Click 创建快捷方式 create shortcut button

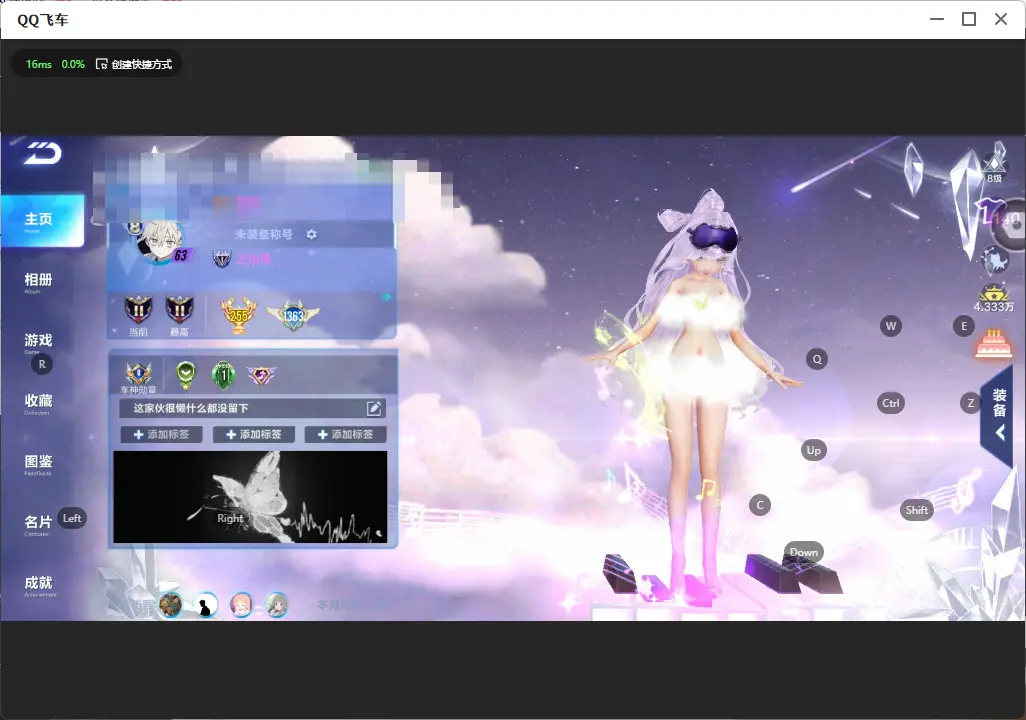click(134, 64)
